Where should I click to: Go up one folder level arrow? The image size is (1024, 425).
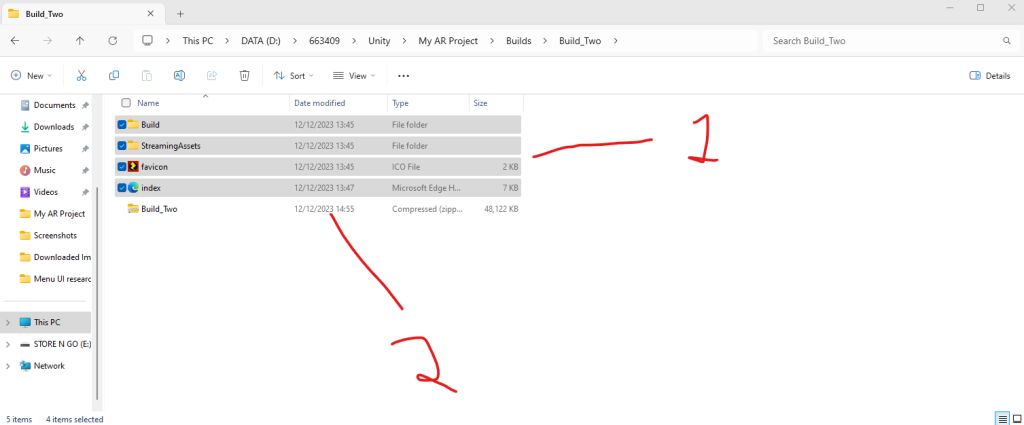pos(80,41)
